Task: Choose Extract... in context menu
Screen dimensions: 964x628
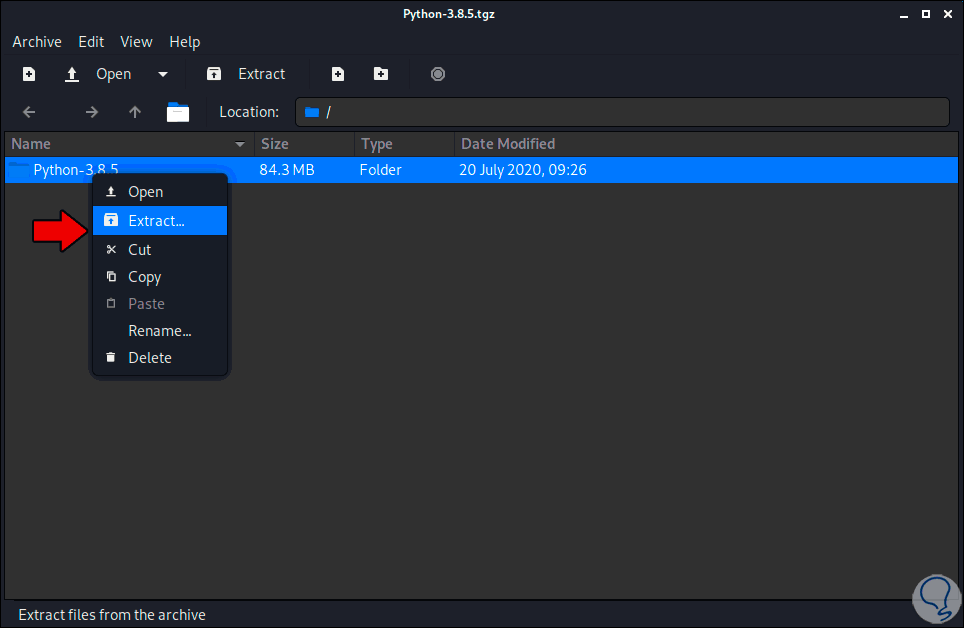Action: (160, 221)
